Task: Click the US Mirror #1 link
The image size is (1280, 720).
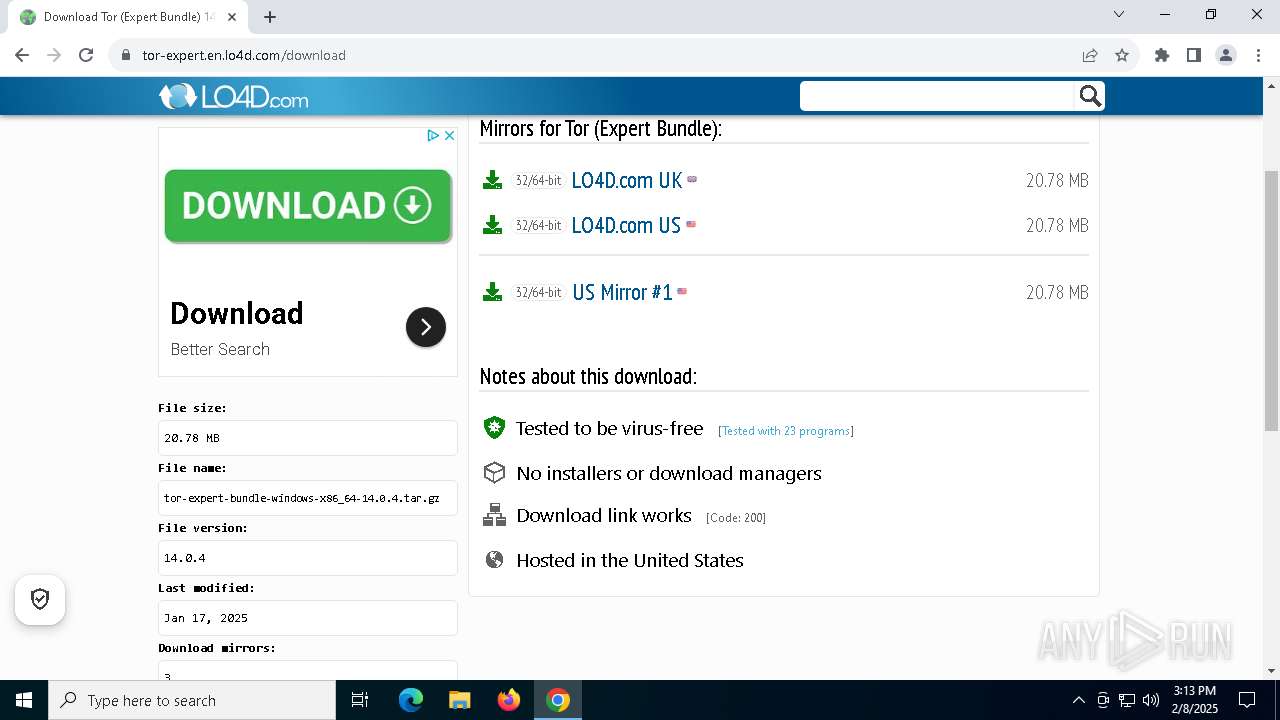Action: pos(622,292)
